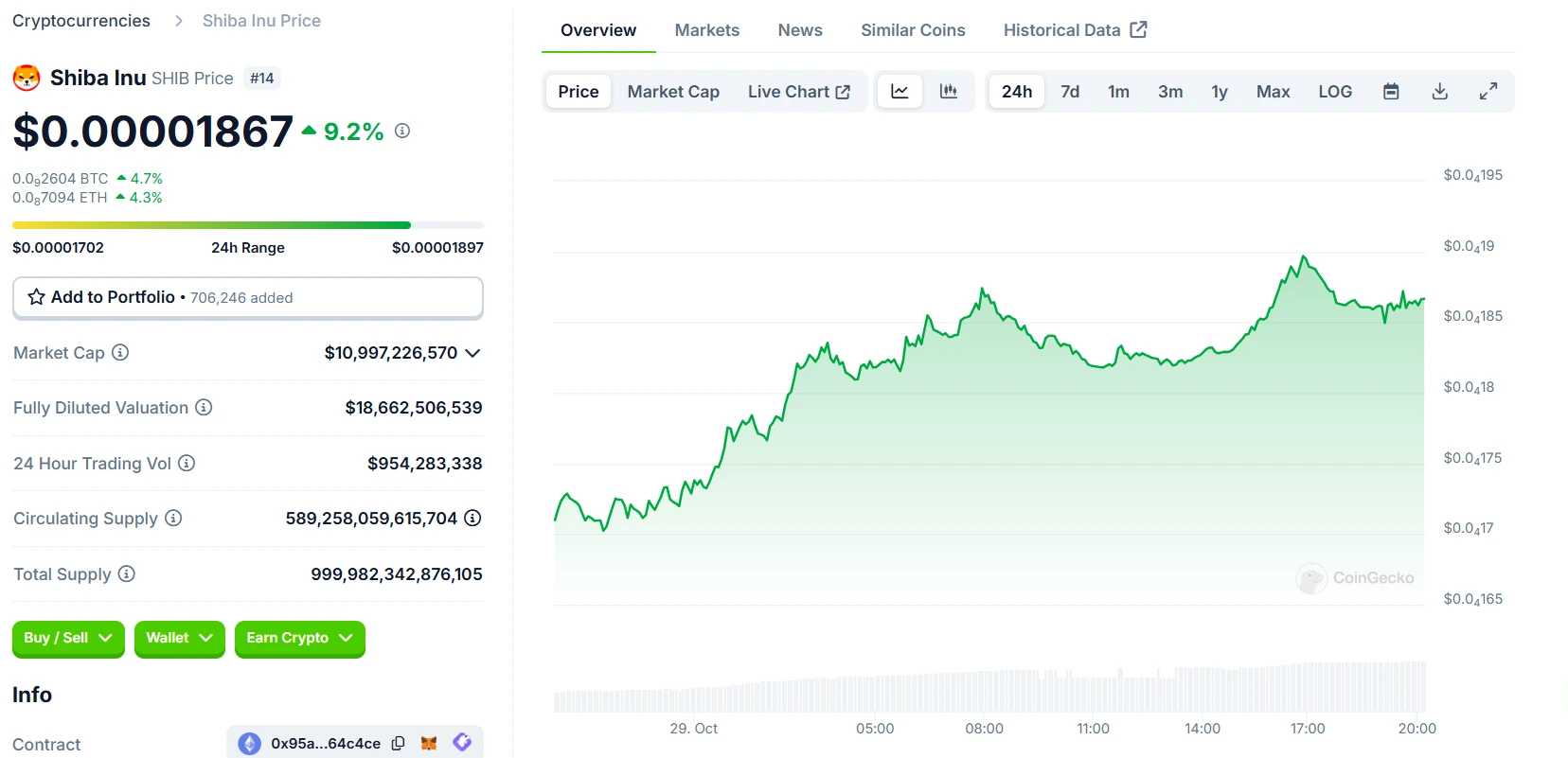Click the star icon in Add to Portfolio
Screen dimensions: 1568x758
[x=36, y=297]
